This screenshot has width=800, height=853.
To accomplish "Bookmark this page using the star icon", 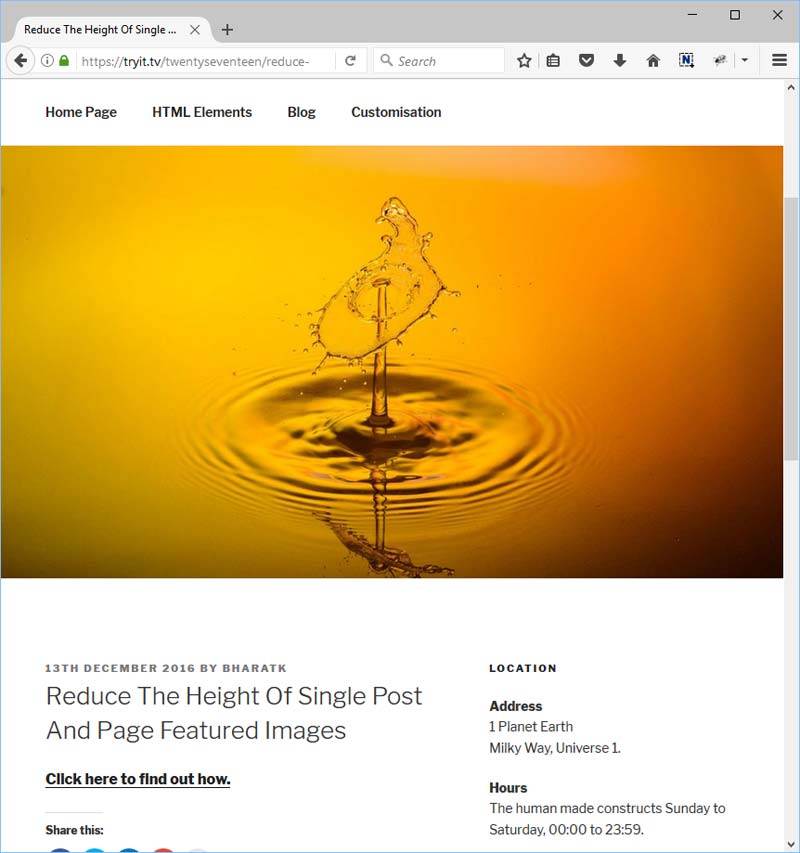I will pyautogui.click(x=524, y=60).
